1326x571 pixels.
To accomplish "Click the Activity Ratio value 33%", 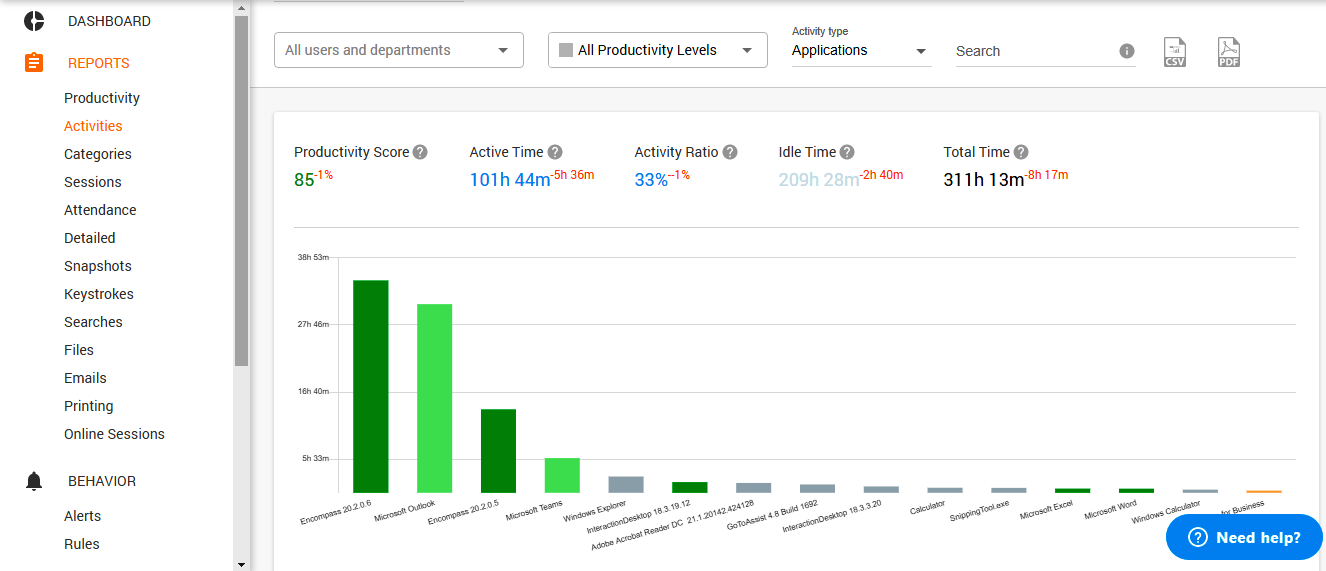I will click(651, 180).
